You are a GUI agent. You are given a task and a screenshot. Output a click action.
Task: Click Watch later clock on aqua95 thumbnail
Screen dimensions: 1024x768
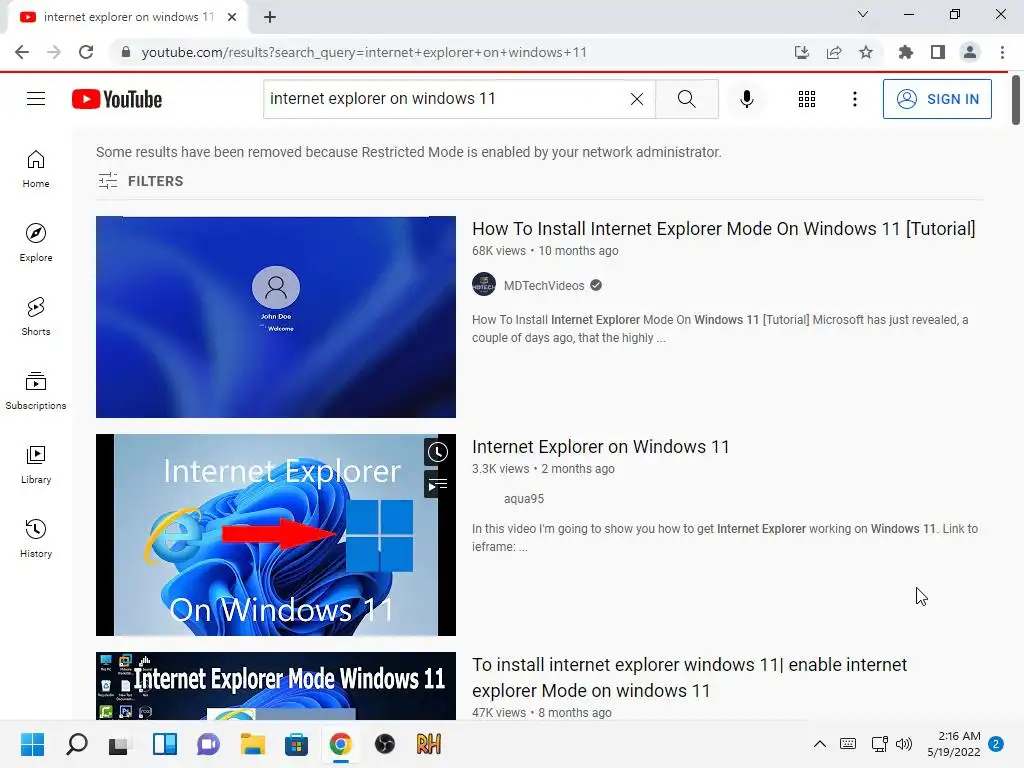[x=437, y=452]
